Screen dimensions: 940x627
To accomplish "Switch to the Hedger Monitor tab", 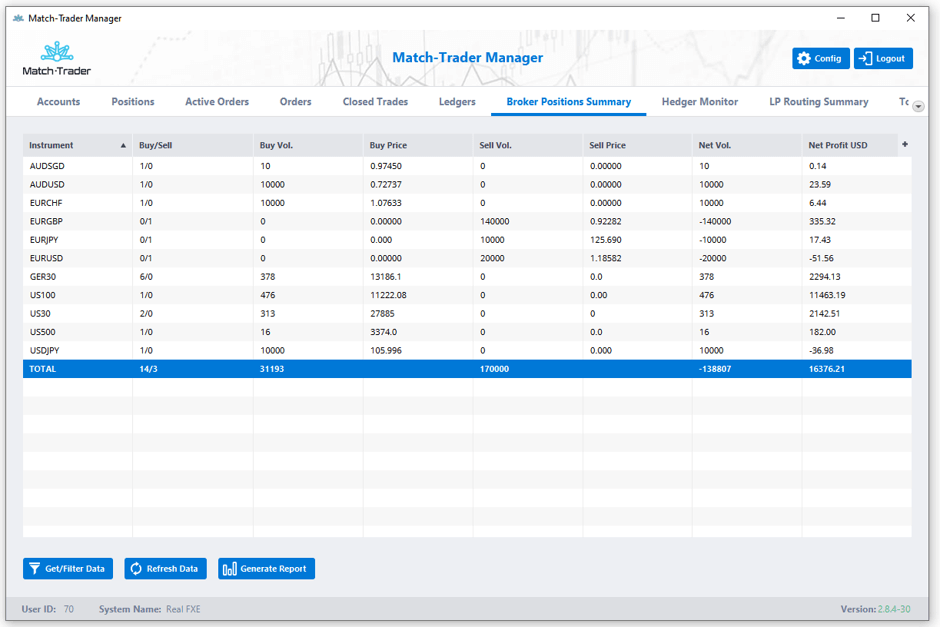I will [x=699, y=101].
